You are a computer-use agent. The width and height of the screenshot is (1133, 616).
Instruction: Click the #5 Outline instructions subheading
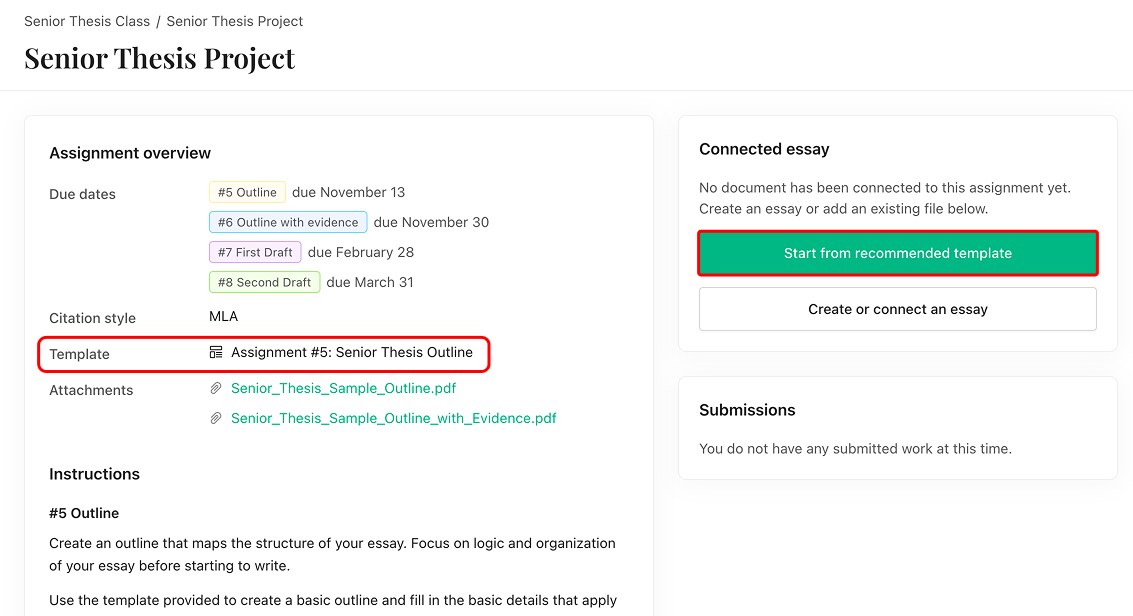point(84,513)
